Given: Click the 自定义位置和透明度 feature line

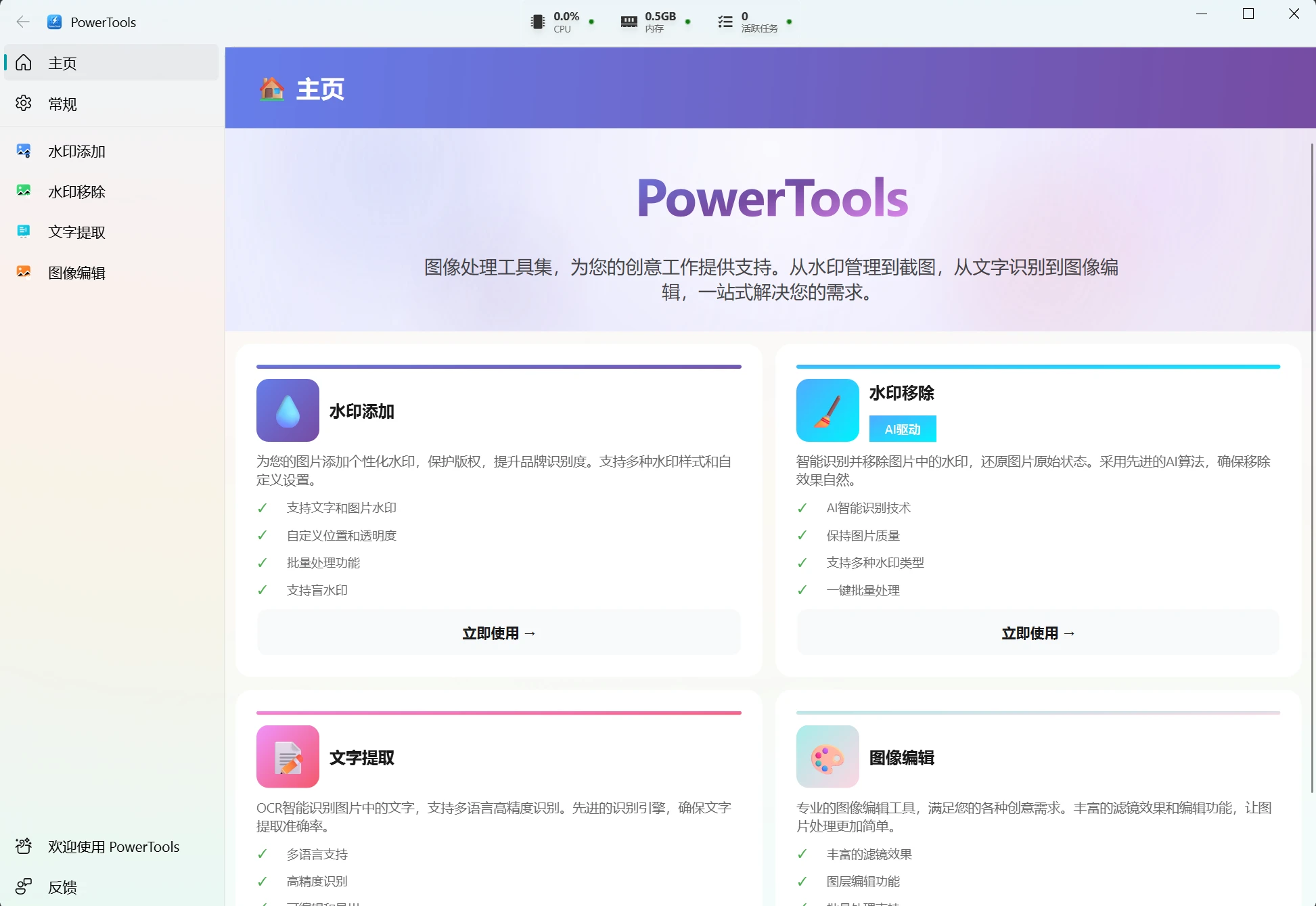Looking at the screenshot, I should click(341, 535).
